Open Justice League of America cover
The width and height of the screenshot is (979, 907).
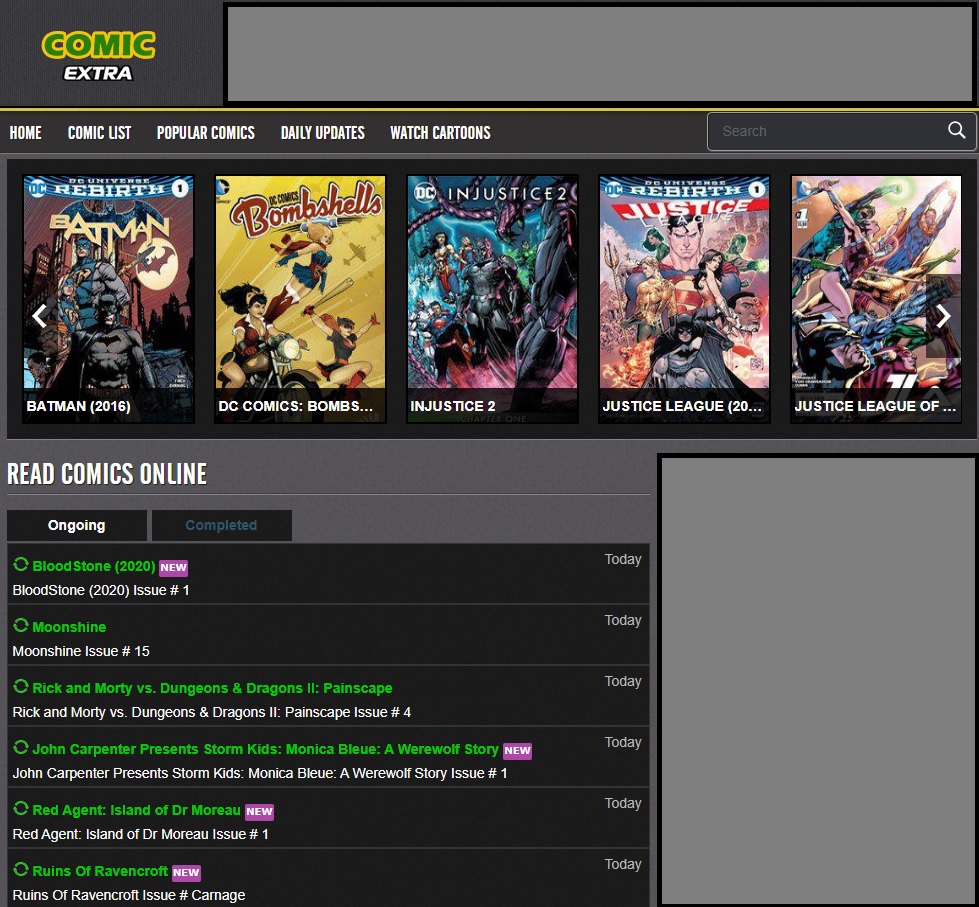point(876,299)
